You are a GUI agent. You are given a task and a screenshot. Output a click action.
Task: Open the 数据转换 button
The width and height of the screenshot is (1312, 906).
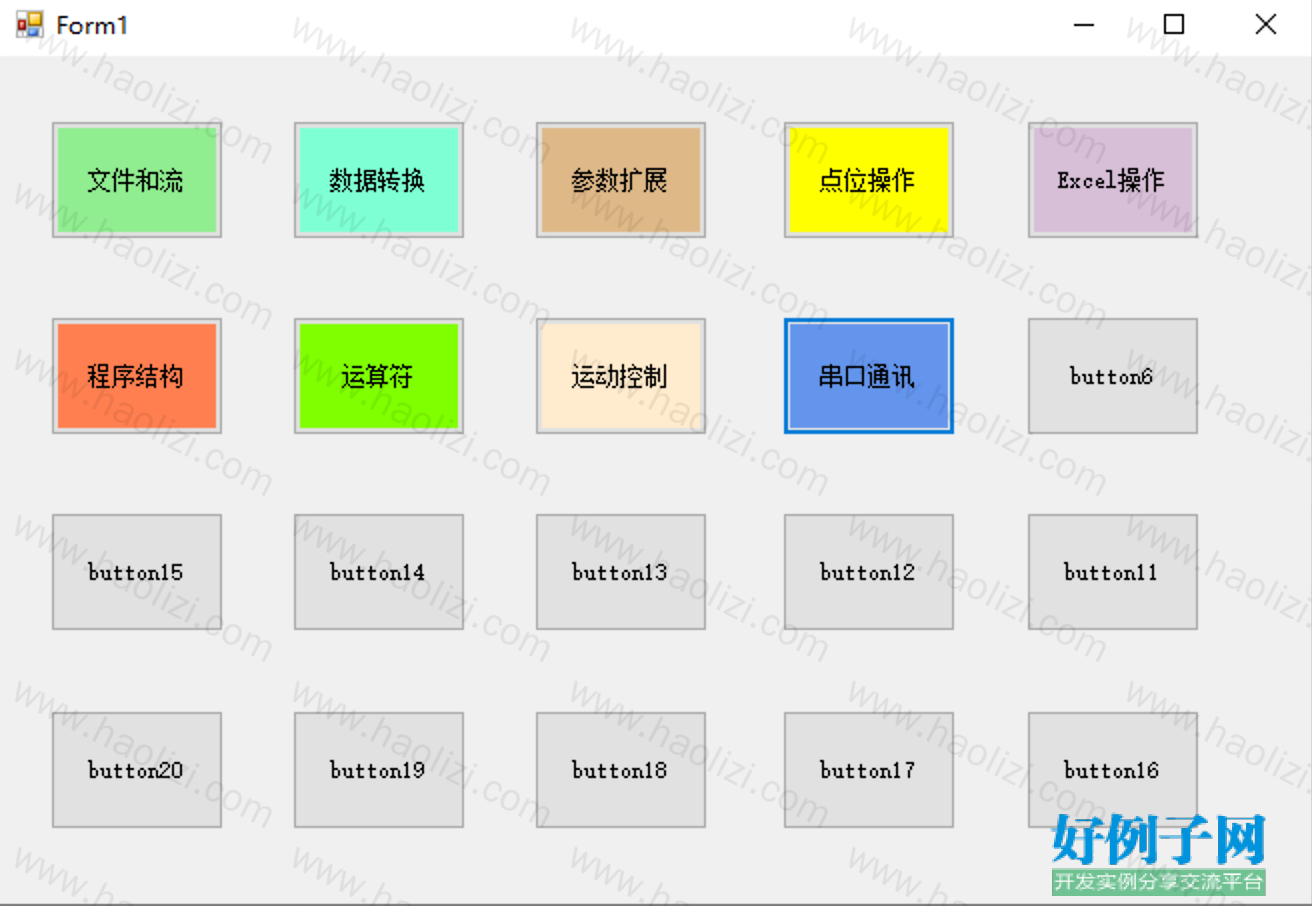click(x=379, y=180)
